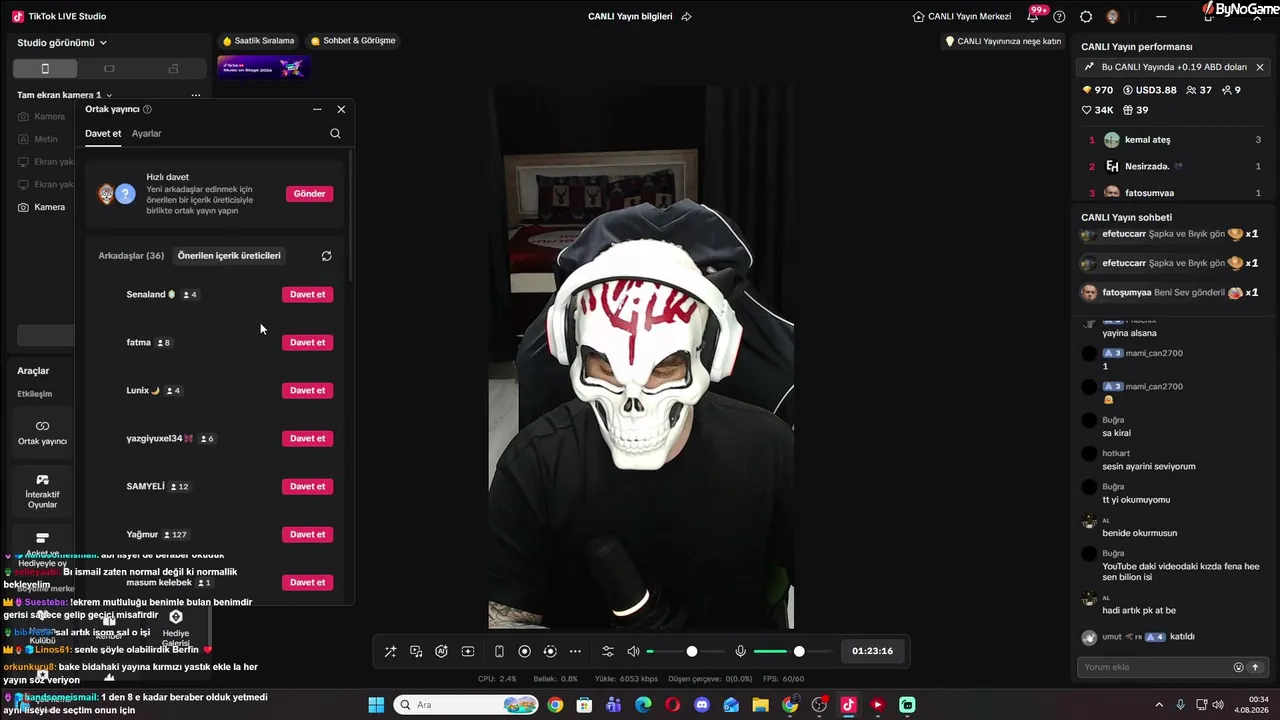Start recording with the record circle icon

(x=524, y=651)
